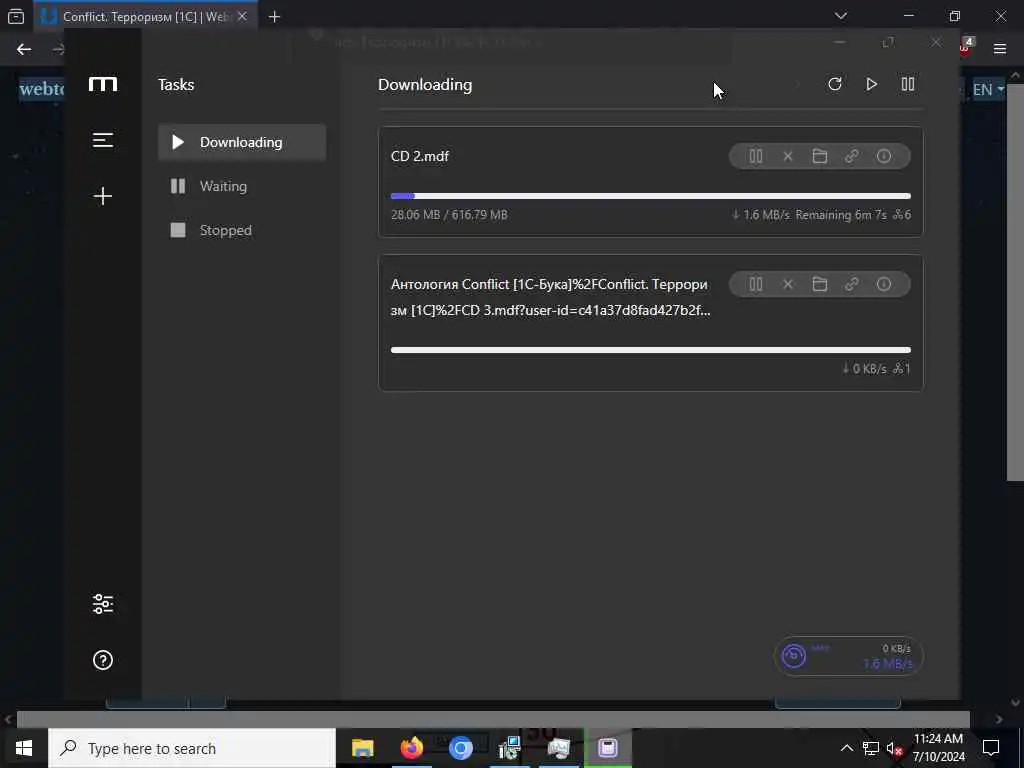Open the browser hamburger menu
The width and height of the screenshot is (1024, 768).
click(x=1000, y=49)
